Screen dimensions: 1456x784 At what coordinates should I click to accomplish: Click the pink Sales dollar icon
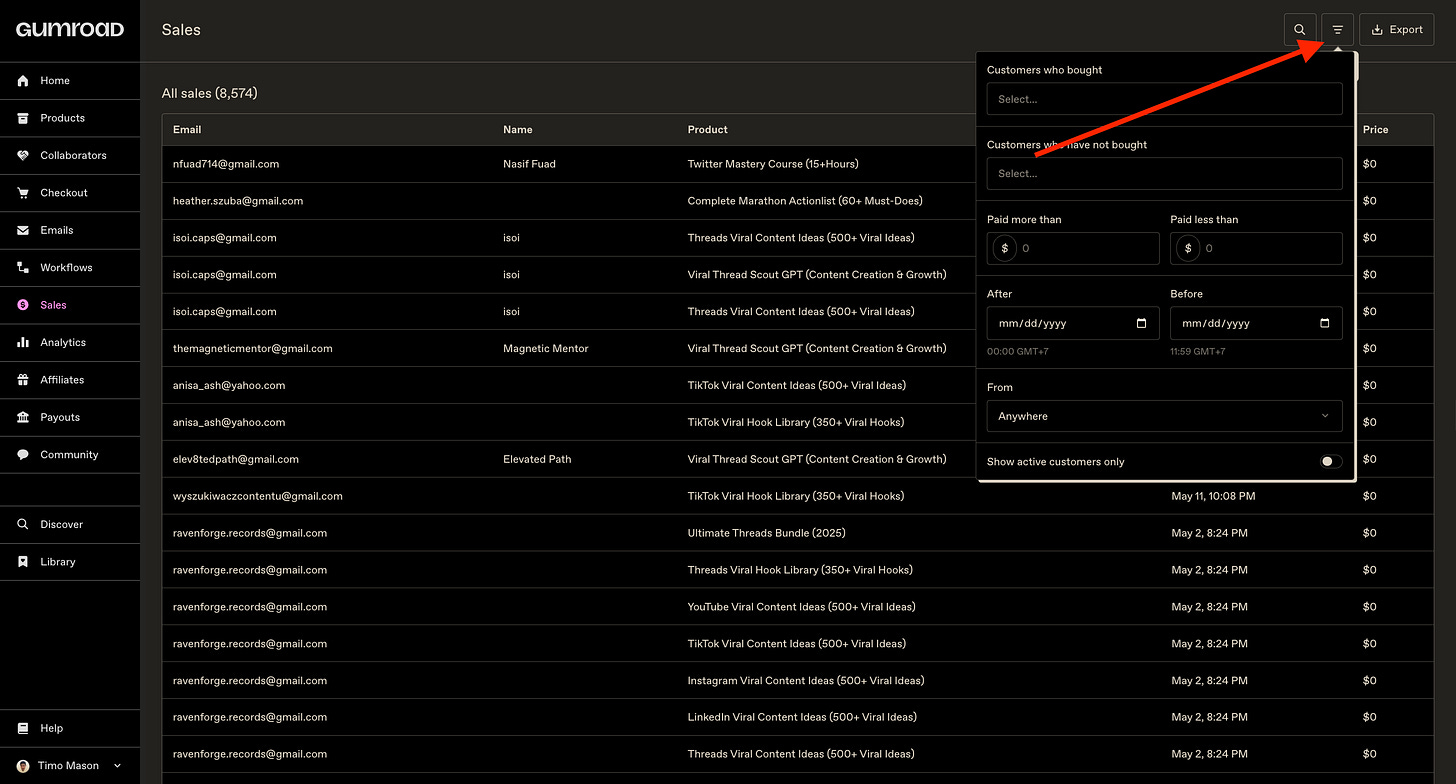(x=23, y=305)
